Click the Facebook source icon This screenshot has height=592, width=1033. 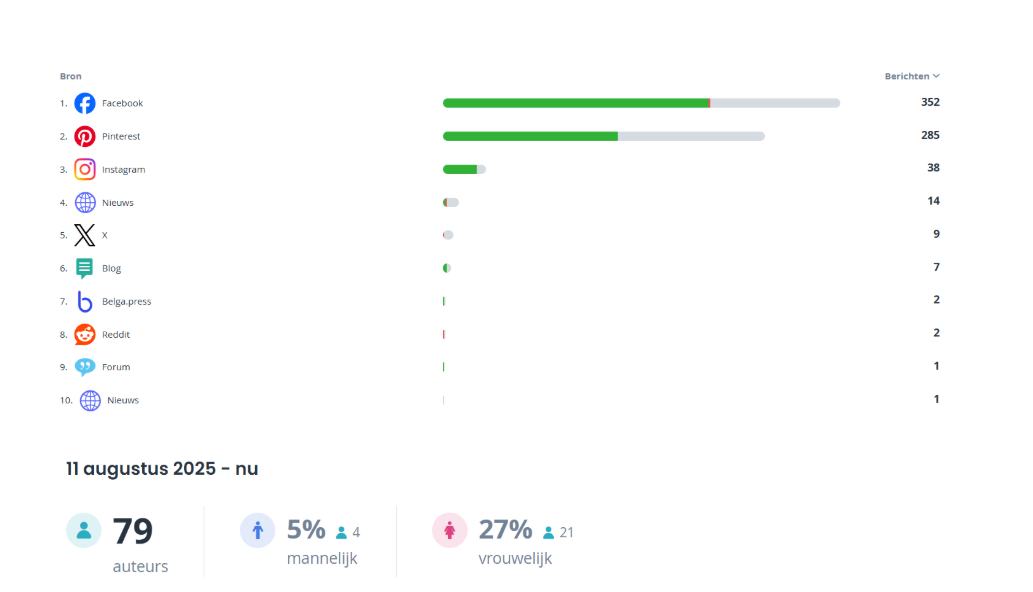pyautogui.click(x=85, y=102)
